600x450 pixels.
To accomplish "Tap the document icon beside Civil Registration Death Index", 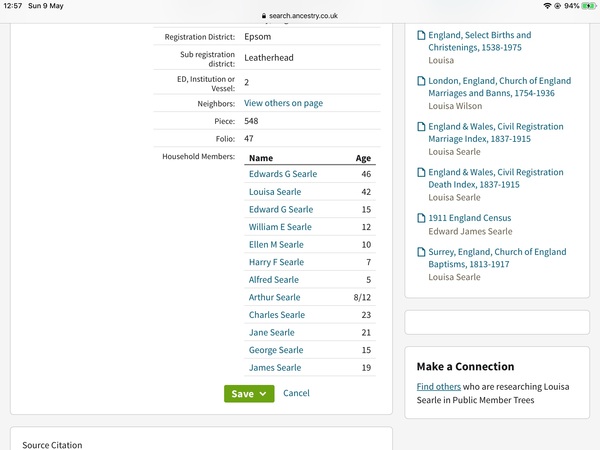I will (421, 173).
